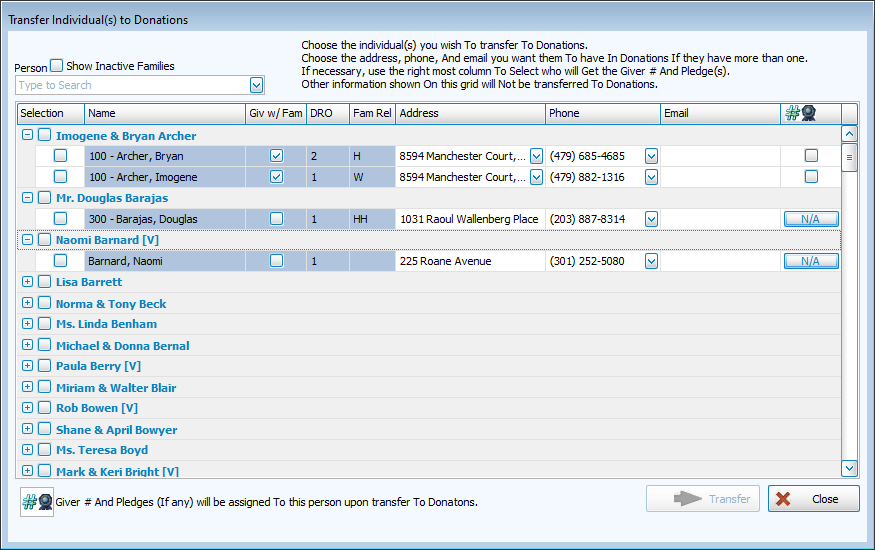Check selection box for Archer, Bryan
Screen dimensions: 875x550
coord(61,156)
